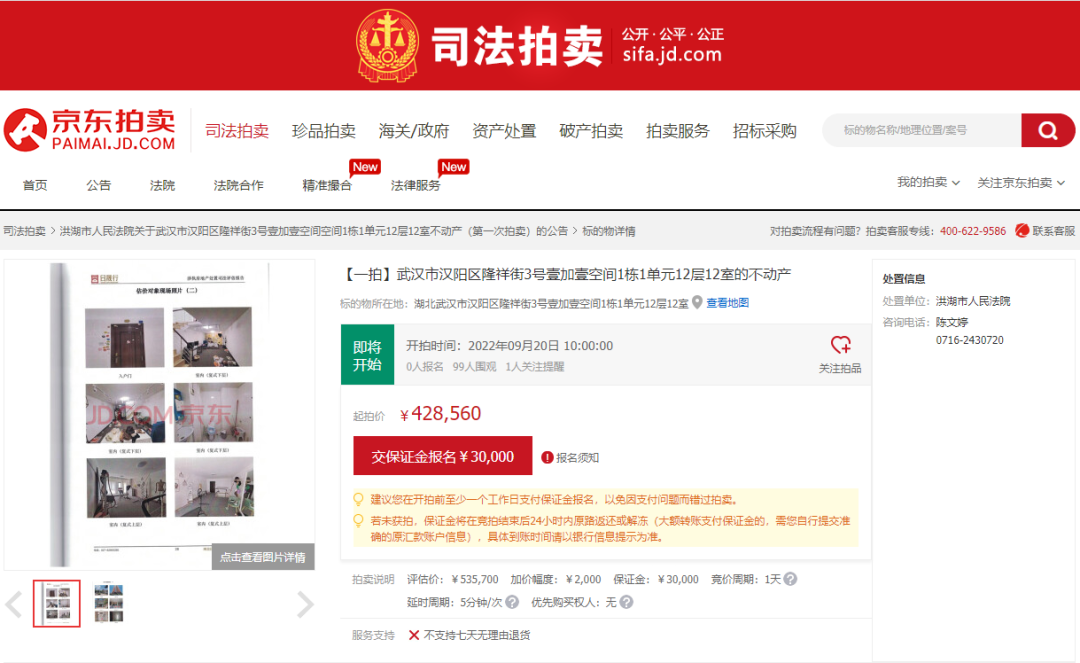Open the 珍品拍卖 tab
The width and height of the screenshot is (1080, 663).
(x=324, y=131)
